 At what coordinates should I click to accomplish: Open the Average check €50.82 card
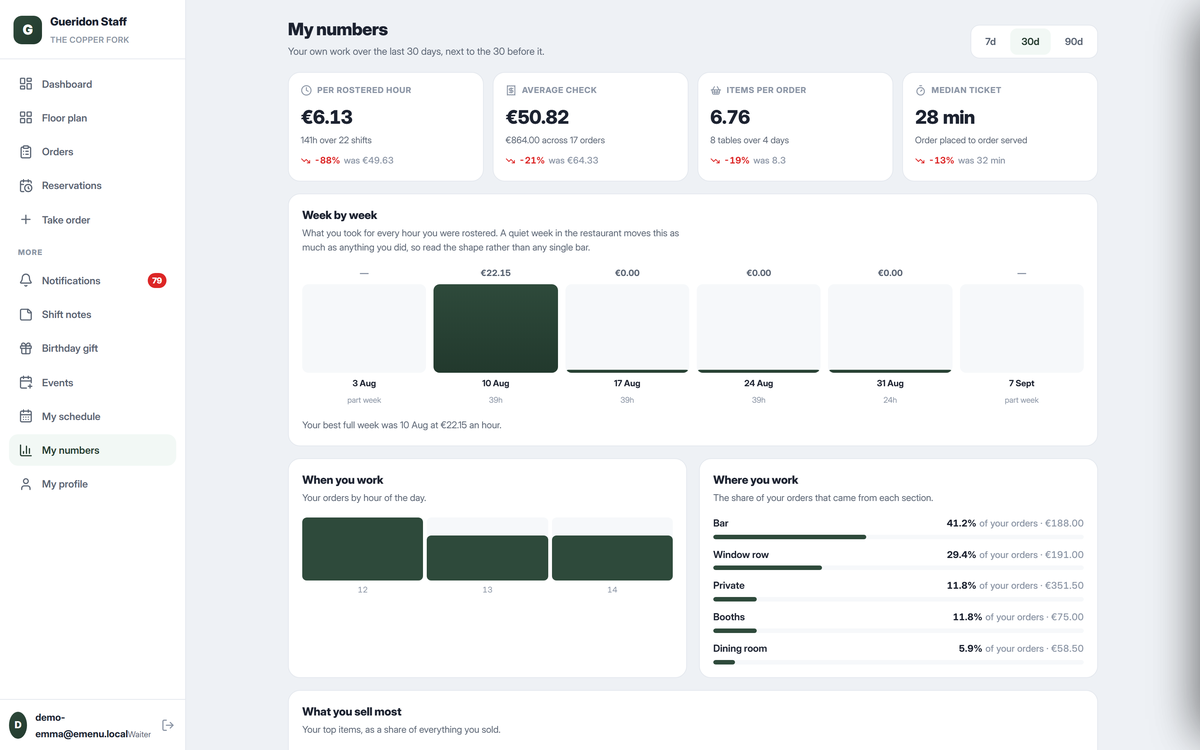click(x=590, y=127)
